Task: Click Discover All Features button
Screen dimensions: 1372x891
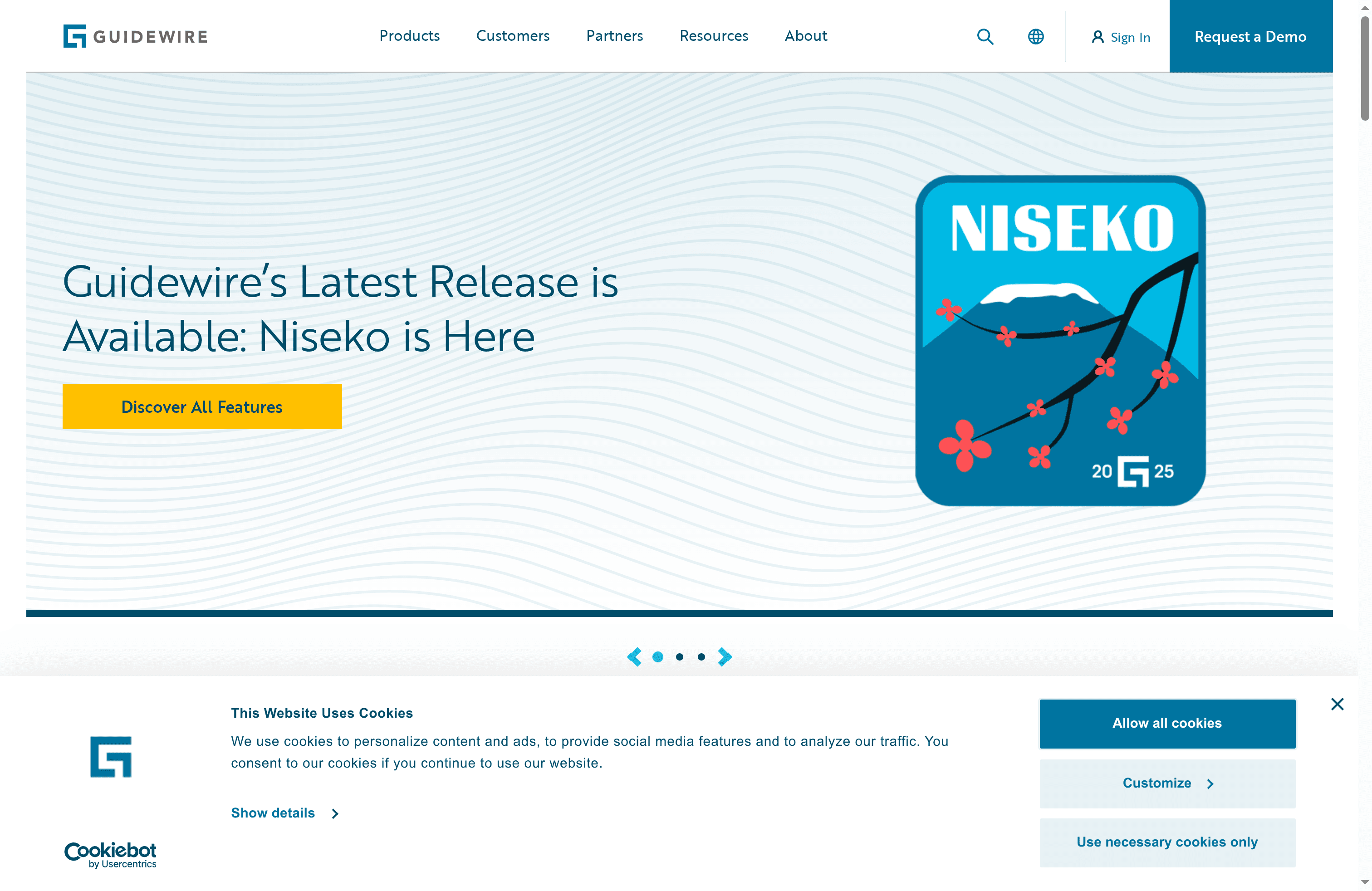Action: 202,406
